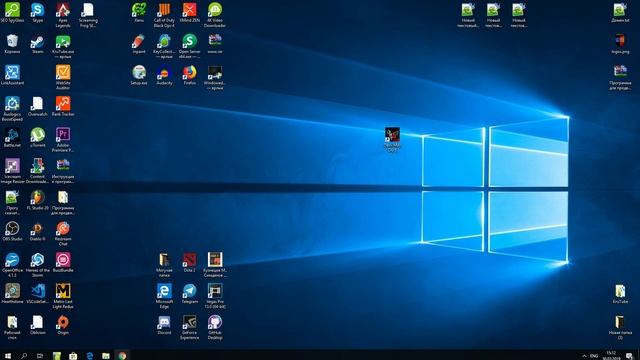Select the uTorrent desktop icon
Image resolution: width=640 pixels, height=360 pixels.
[38, 138]
